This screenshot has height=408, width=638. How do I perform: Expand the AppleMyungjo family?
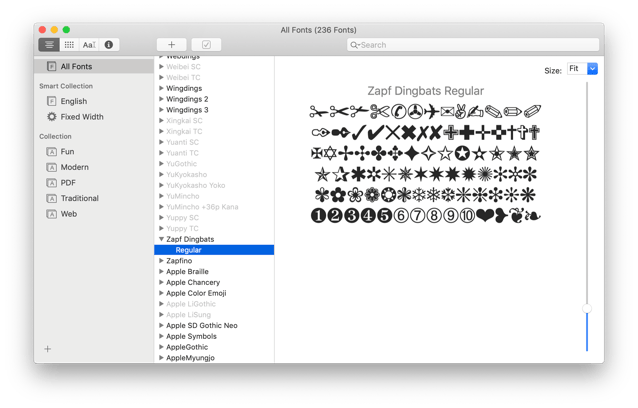(161, 358)
